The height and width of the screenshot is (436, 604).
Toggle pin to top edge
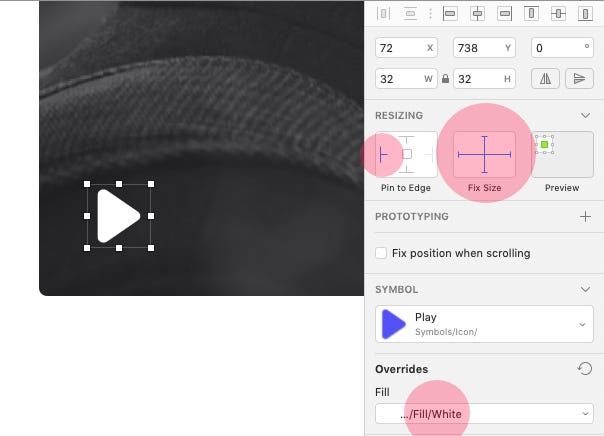pos(407,139)
